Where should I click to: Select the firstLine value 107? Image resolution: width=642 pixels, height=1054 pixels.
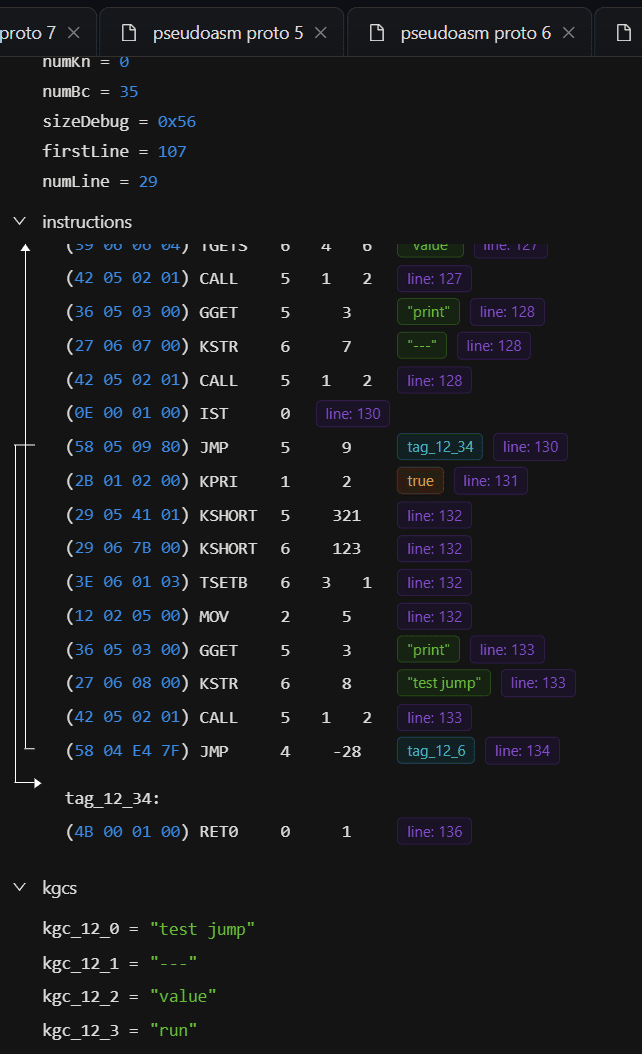pos(171,152)
